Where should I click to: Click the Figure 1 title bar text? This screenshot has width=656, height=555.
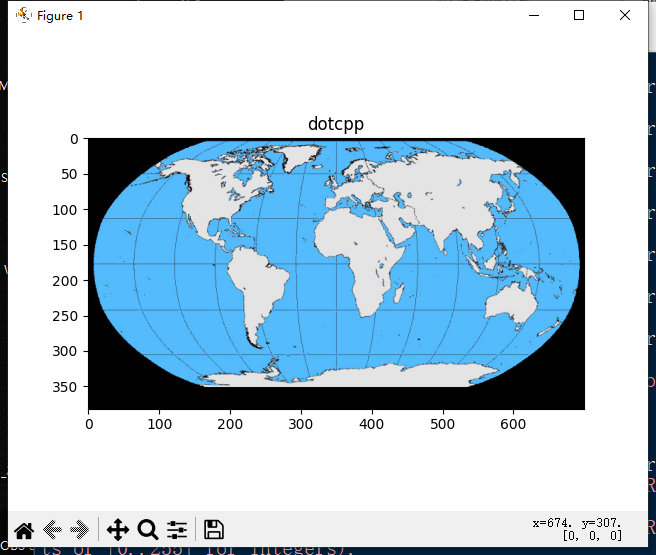click(x=60, y=16)
